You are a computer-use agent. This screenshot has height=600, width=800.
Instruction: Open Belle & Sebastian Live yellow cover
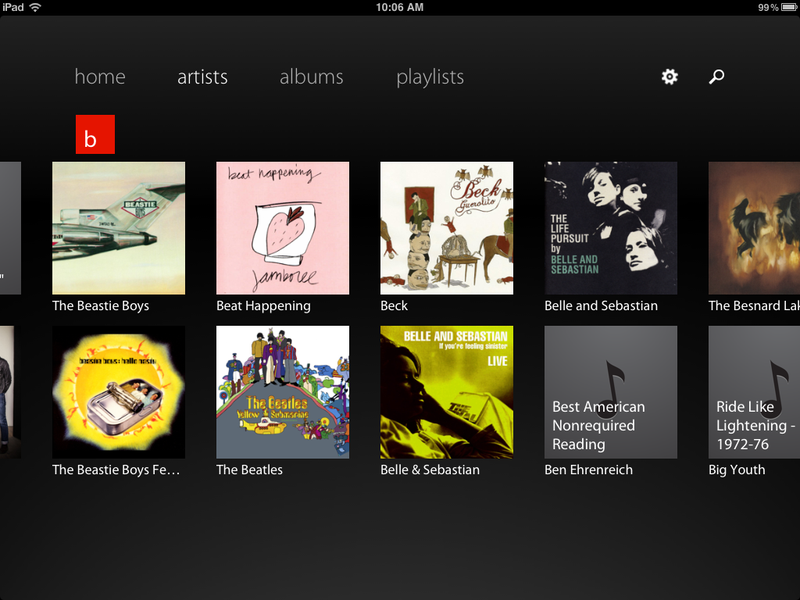click(x=446, y=392)
